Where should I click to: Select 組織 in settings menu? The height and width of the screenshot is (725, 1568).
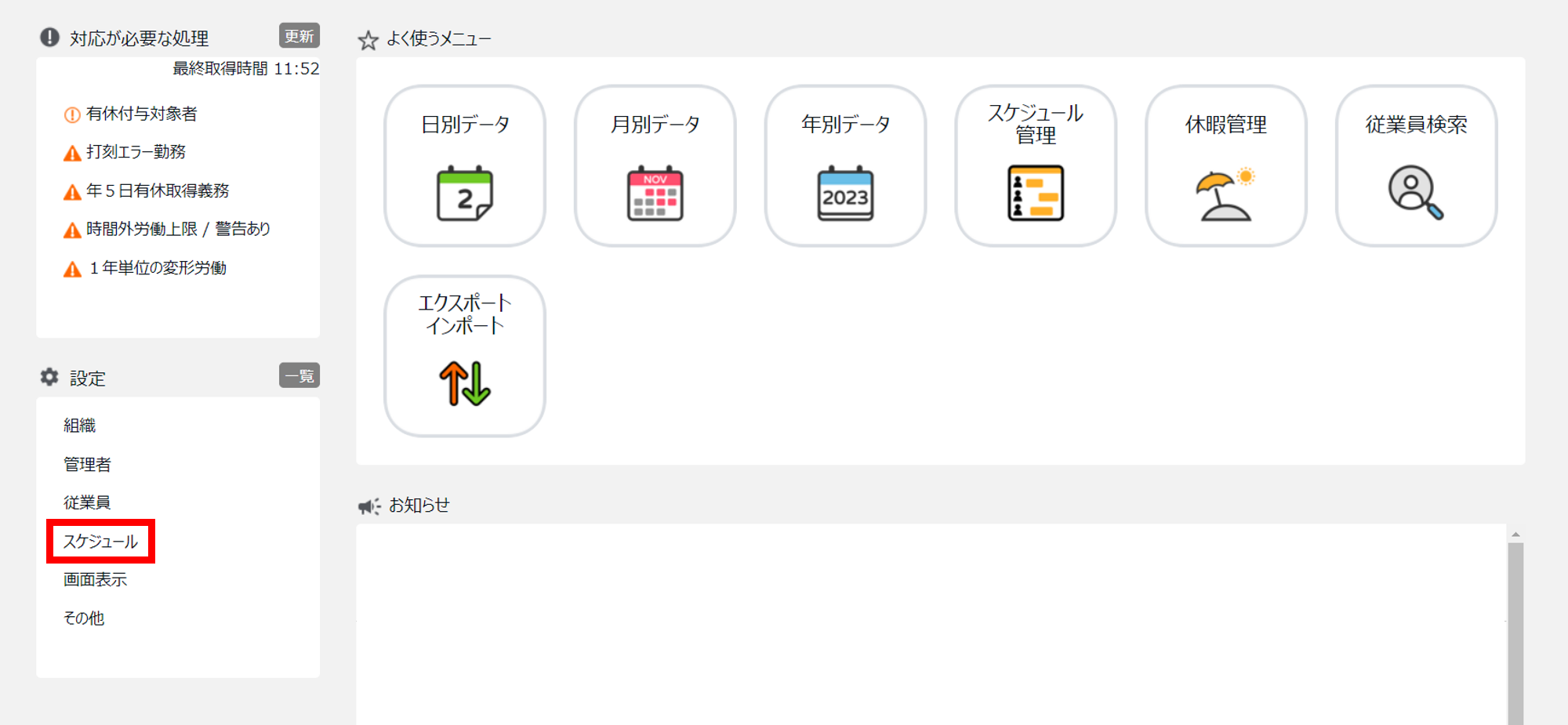coord(80,426)
